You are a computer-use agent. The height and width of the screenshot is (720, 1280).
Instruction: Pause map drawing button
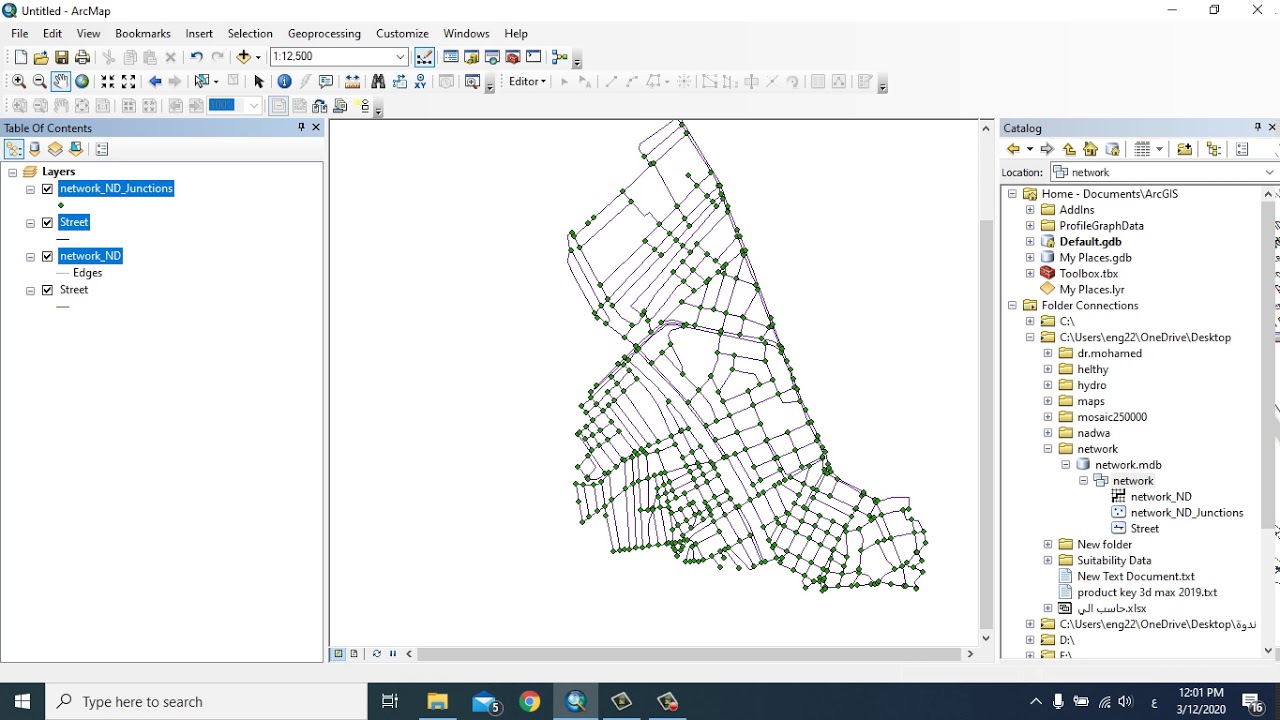coord(393,654)
